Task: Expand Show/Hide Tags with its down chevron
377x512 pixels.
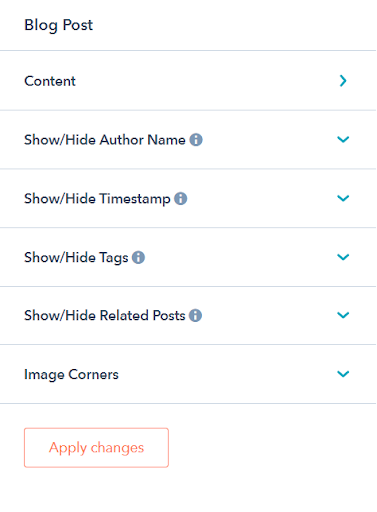Action: coord(343,257)
